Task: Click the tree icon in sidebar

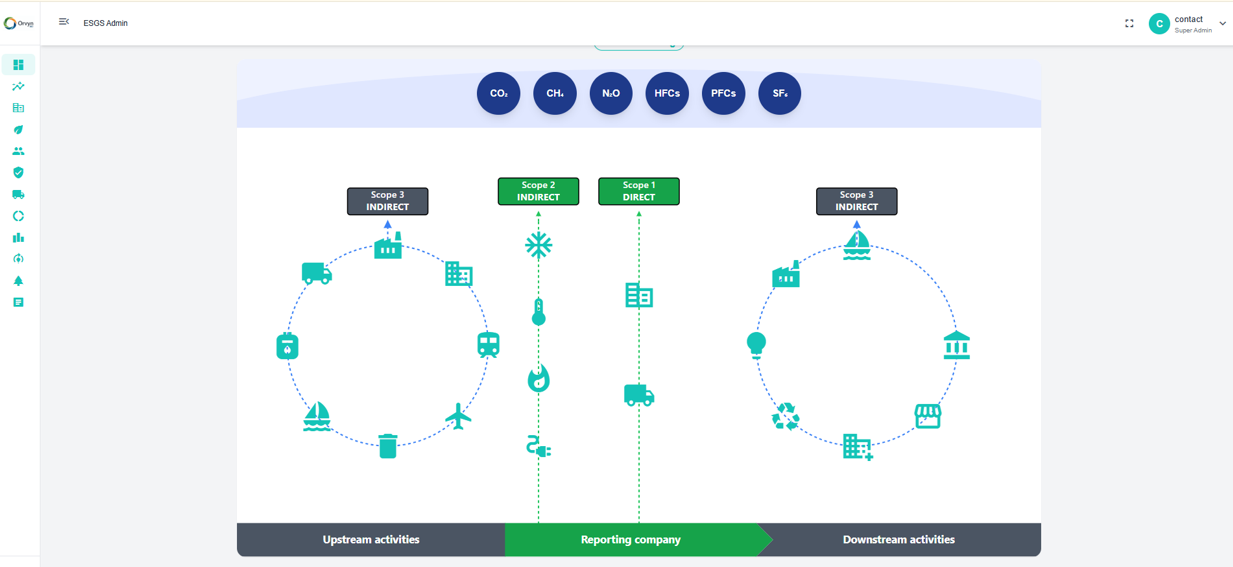Action: pyautogui.click(x=18, y=281)
